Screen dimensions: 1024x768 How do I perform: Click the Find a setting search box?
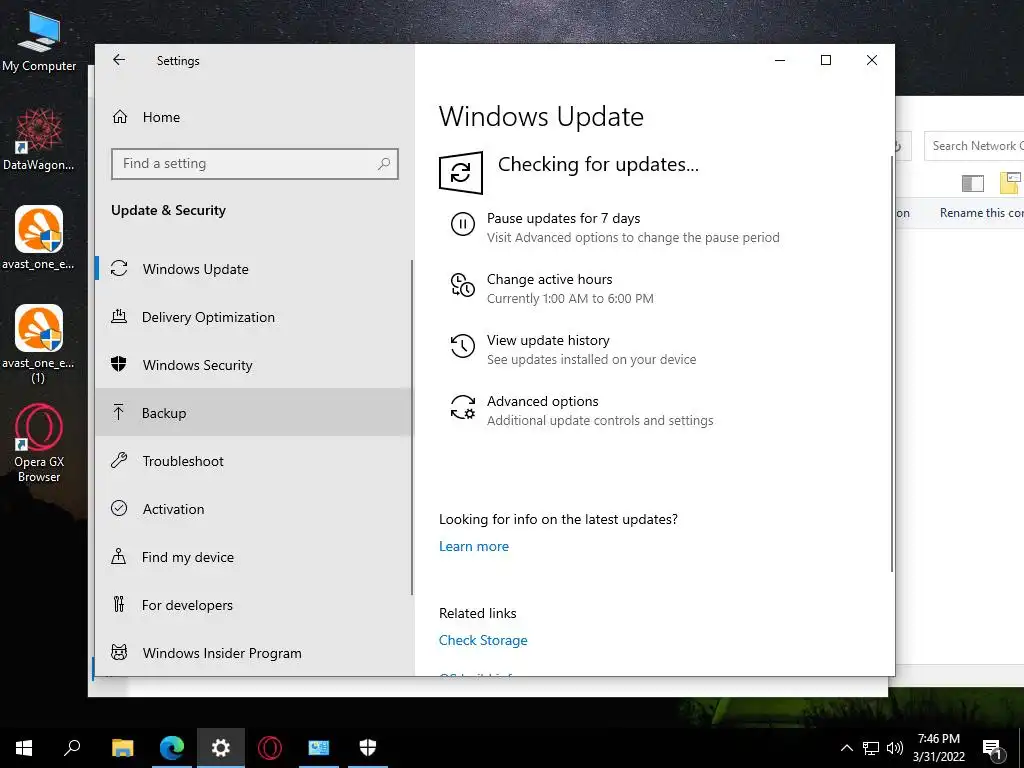click(255, 163)
